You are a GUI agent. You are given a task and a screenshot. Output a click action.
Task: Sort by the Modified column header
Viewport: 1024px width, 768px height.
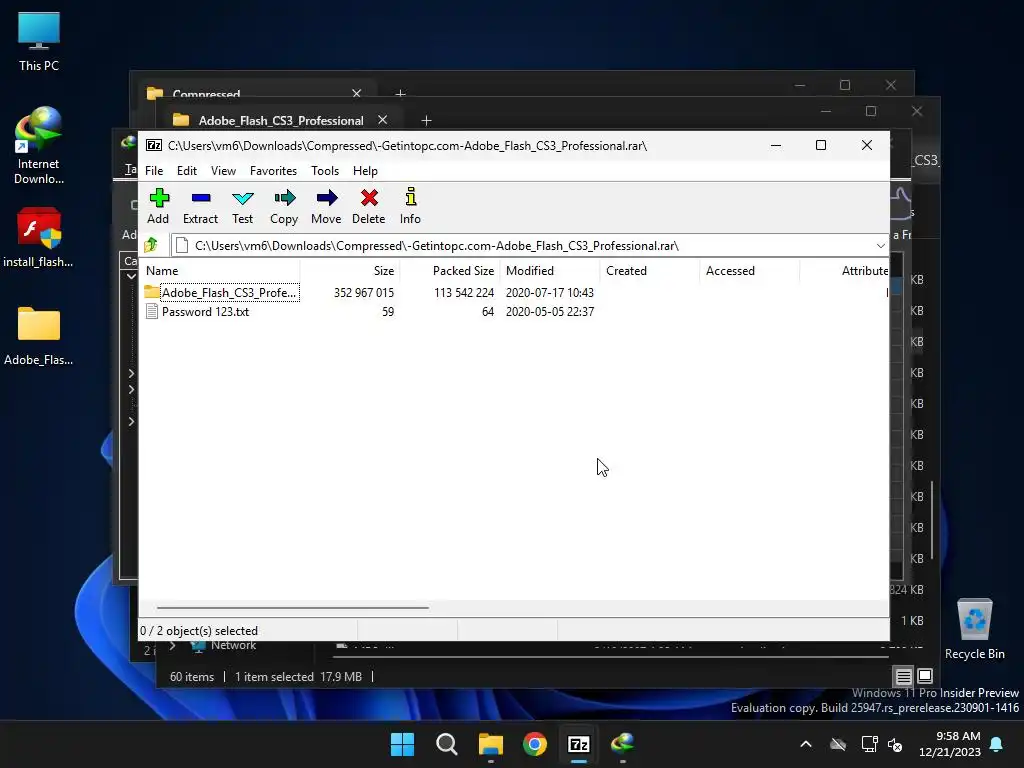550,270
